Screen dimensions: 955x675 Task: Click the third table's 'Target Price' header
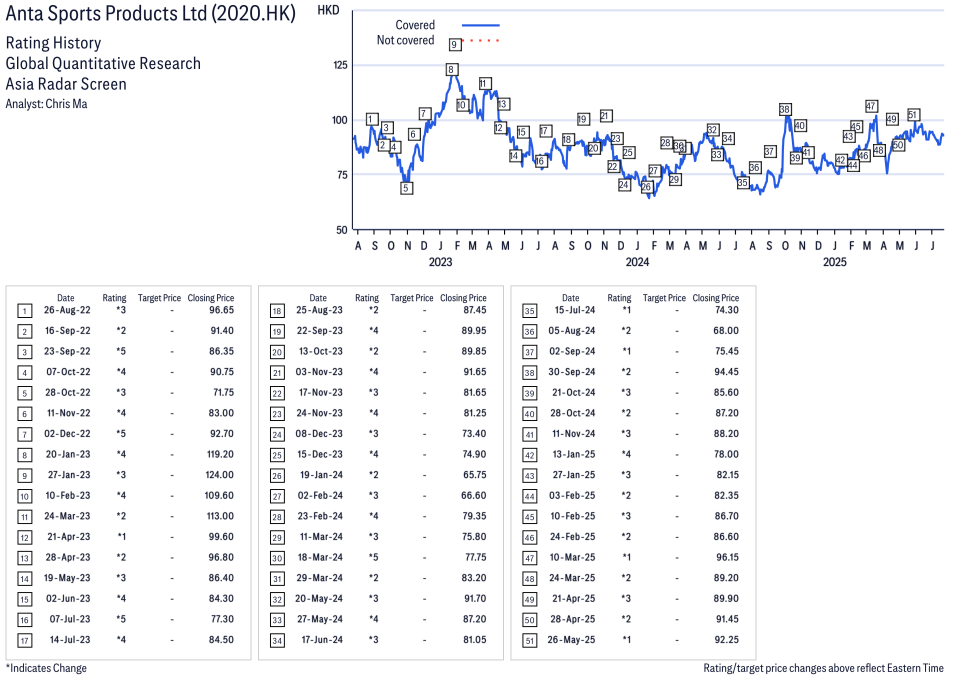[x=664, y=298]
